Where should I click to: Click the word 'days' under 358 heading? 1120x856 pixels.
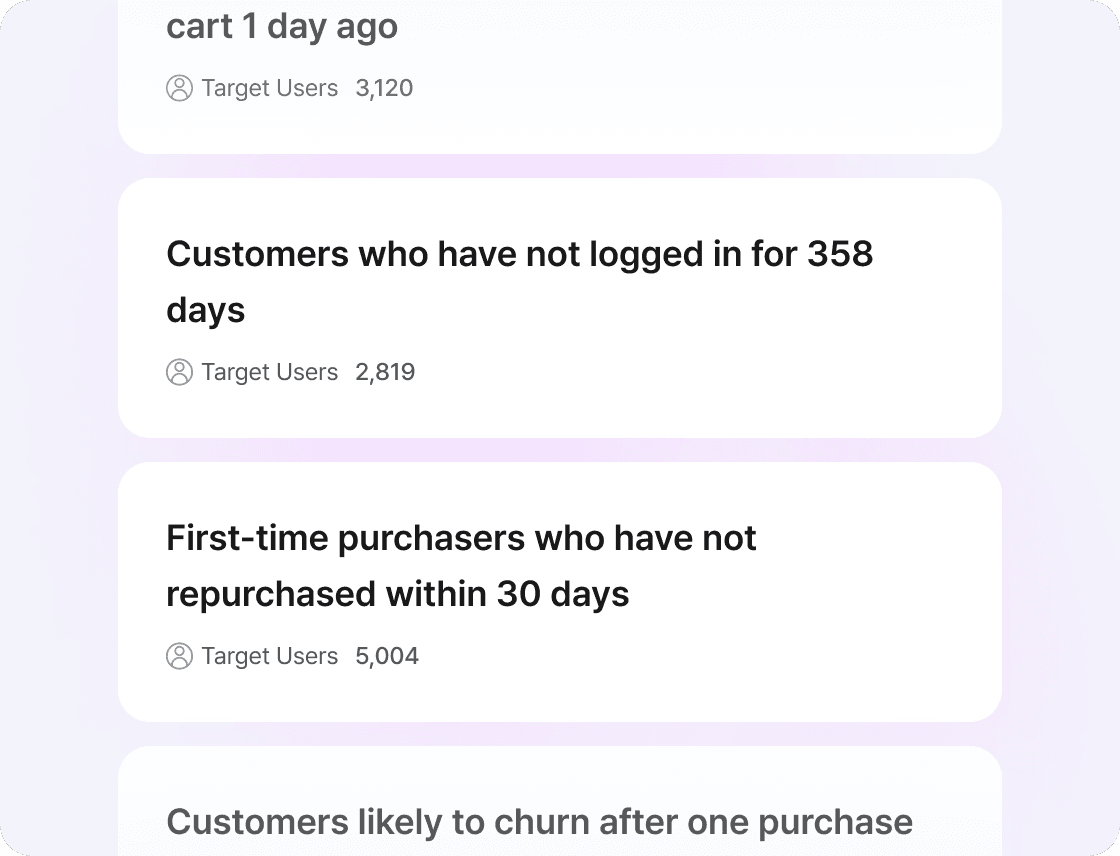point(206,312)
